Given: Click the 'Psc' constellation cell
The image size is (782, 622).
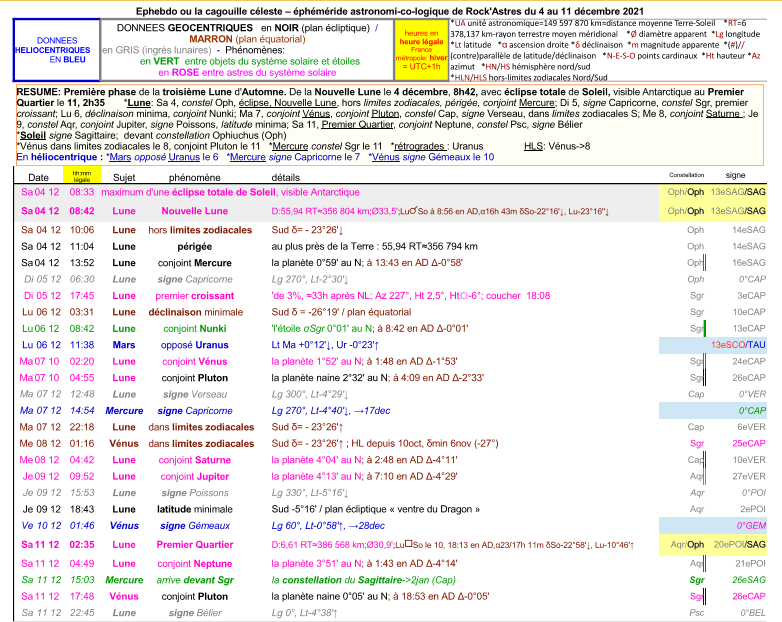Looking at the screenshot, I should [697, 613].
